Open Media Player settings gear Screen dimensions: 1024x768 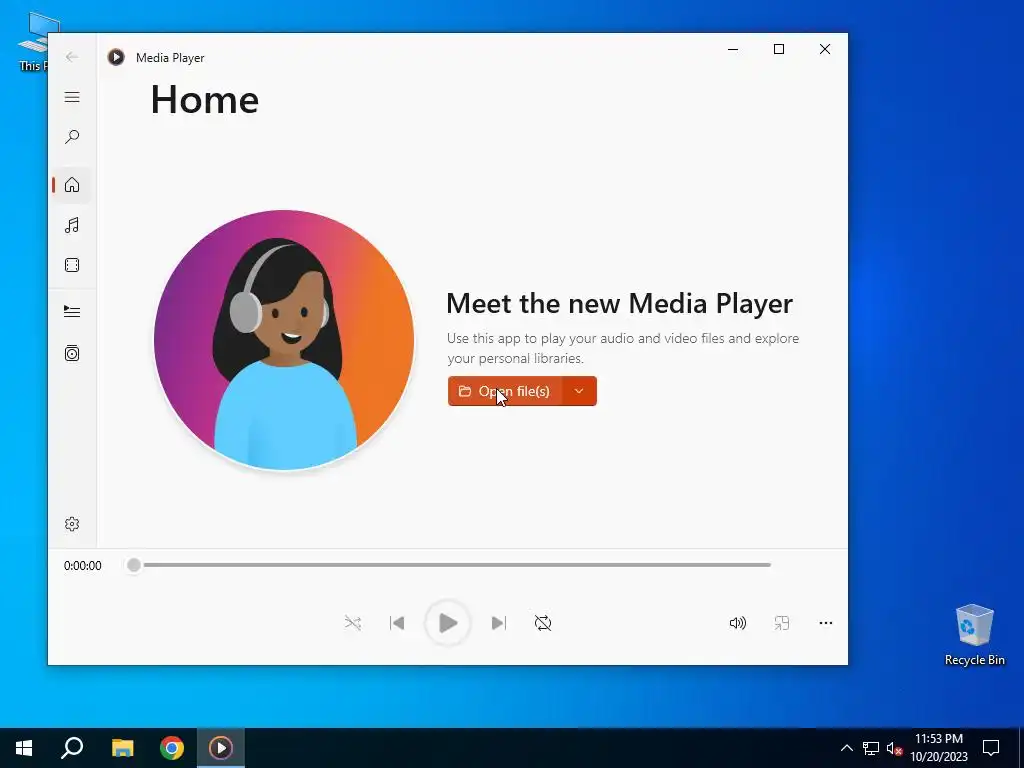click(72, 524)
